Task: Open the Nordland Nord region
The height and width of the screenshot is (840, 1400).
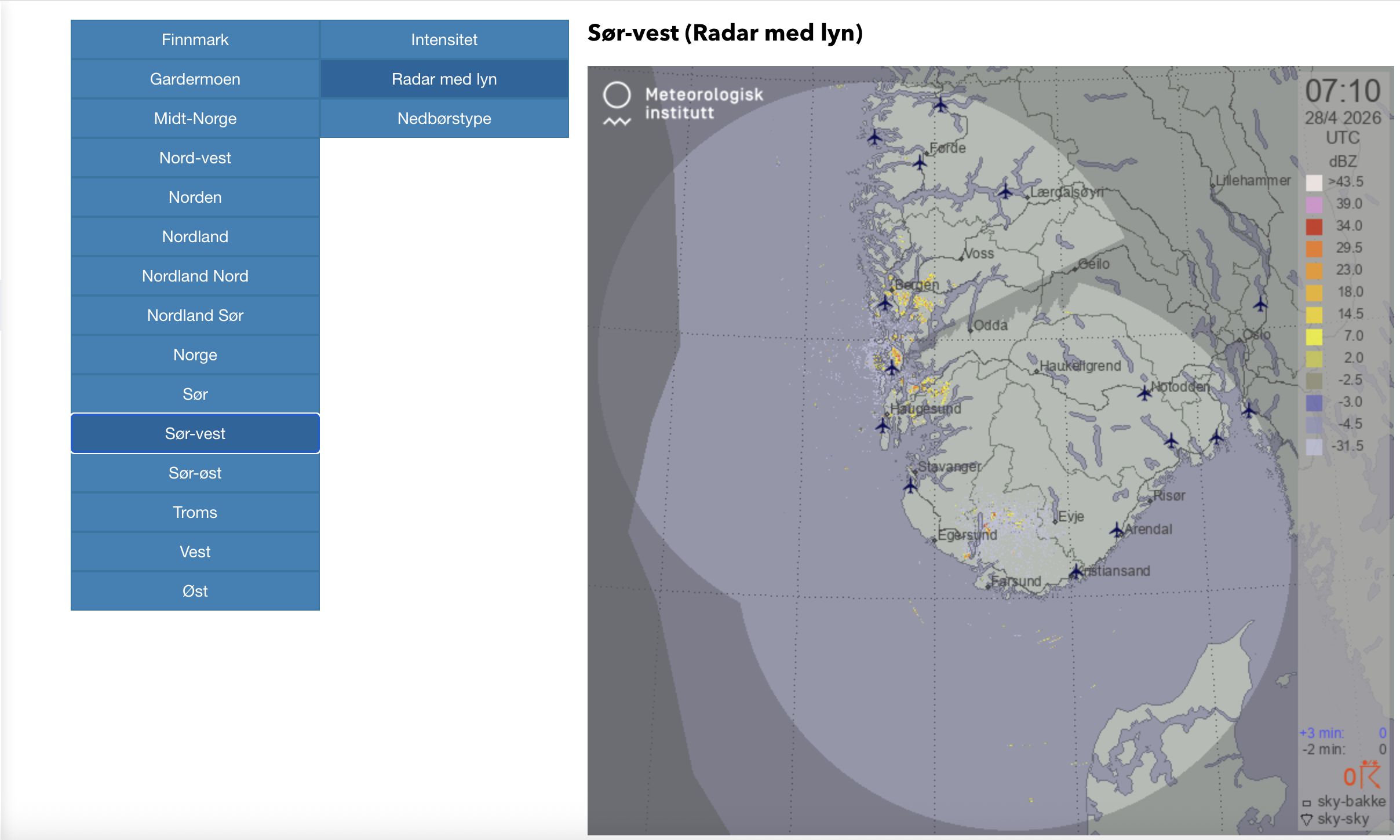Action: point(195,276)
